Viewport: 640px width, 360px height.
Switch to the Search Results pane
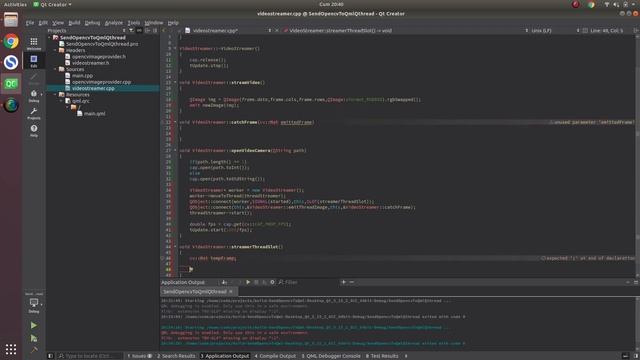(176, 356)
